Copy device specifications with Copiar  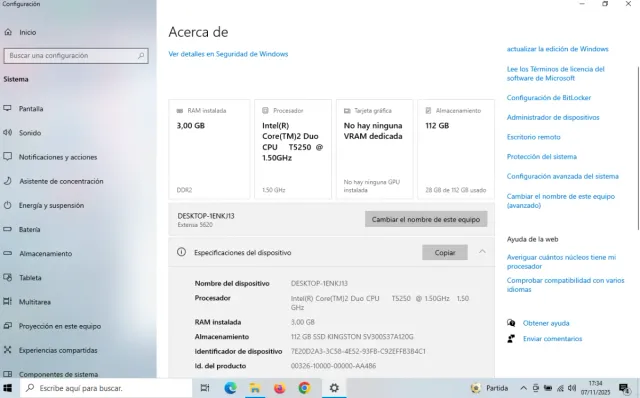[445, 253]
